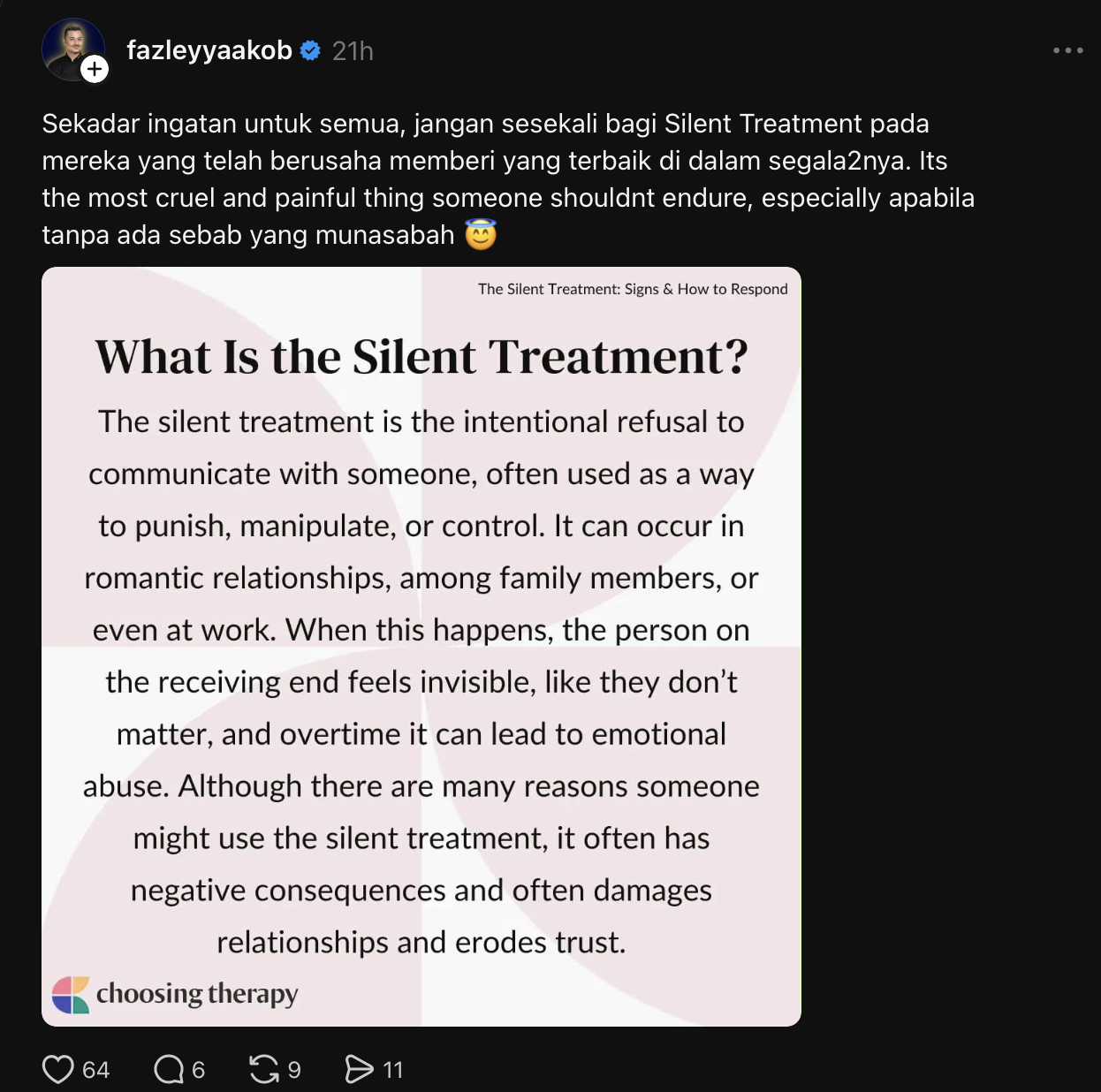This screenshot has width=1101, height=1092.
Task: Click the 'What Is the Silent Treatment?' heading
Action: pyautogui.click(x=421, y=357)
